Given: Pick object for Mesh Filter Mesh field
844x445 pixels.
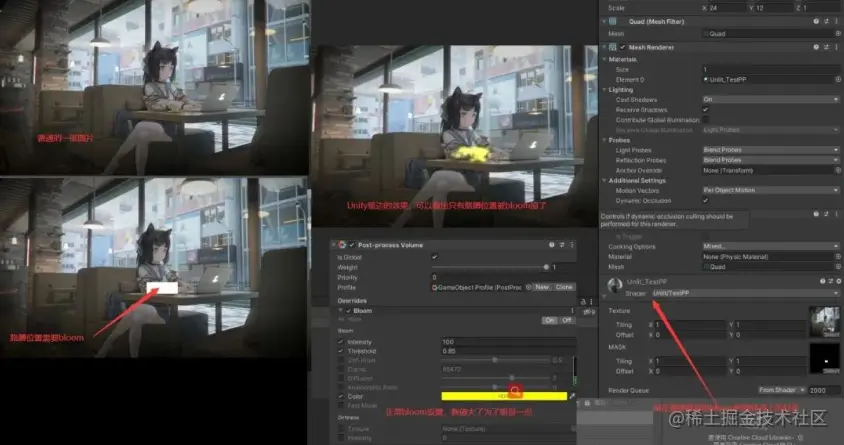Looking at the screenshot, I should click(x=838, y=33).
